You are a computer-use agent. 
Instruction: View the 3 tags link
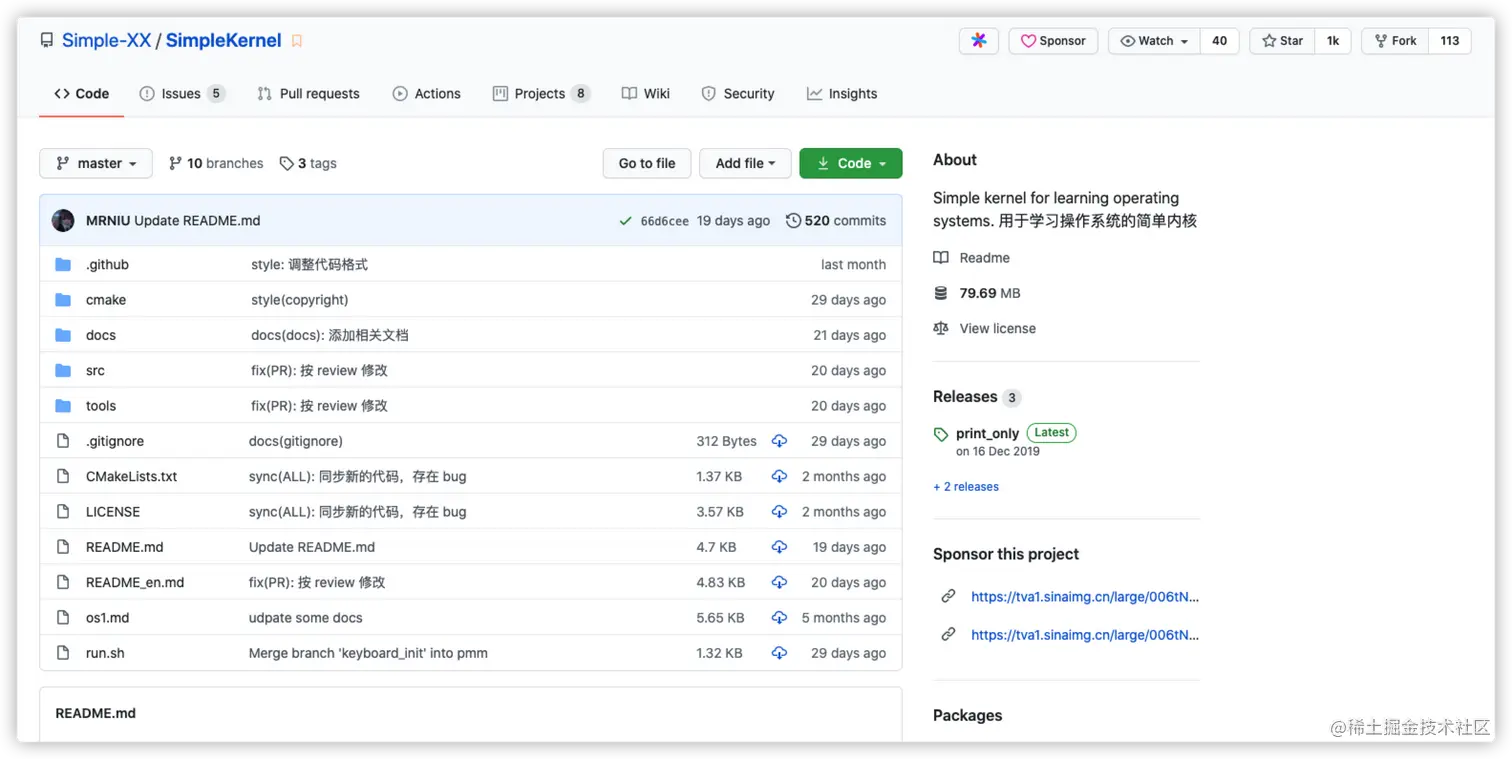(x=308, y=163)
